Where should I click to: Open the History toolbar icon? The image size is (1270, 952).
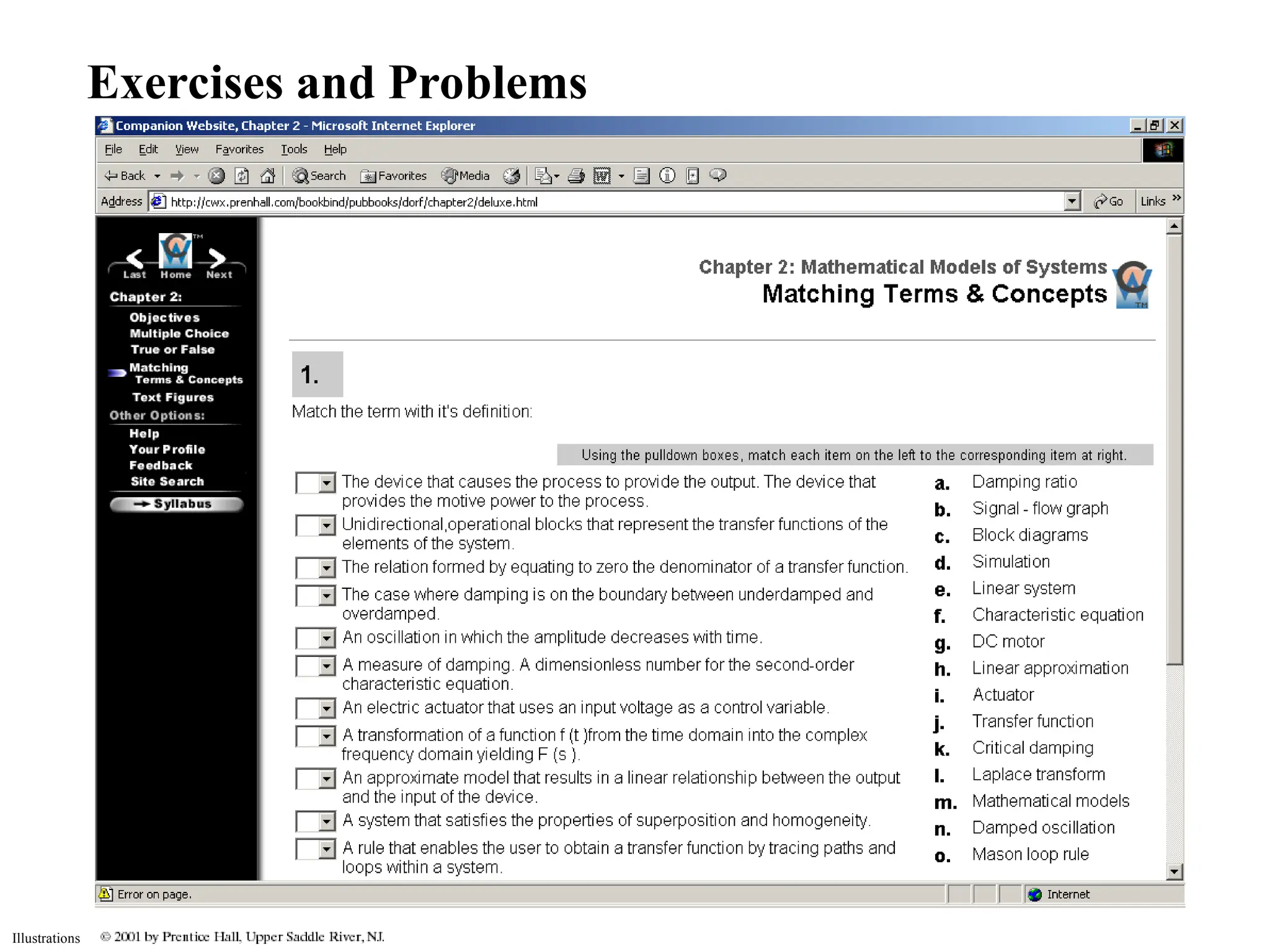(511, 176)
